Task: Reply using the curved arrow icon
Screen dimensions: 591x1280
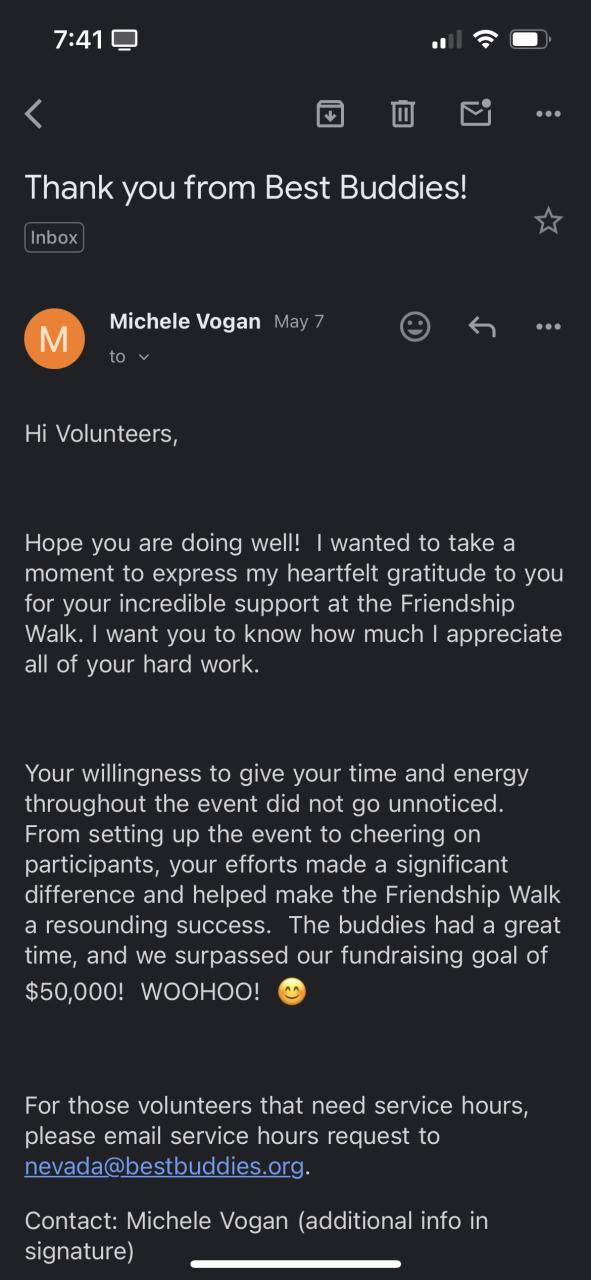Action: (482, 326)
